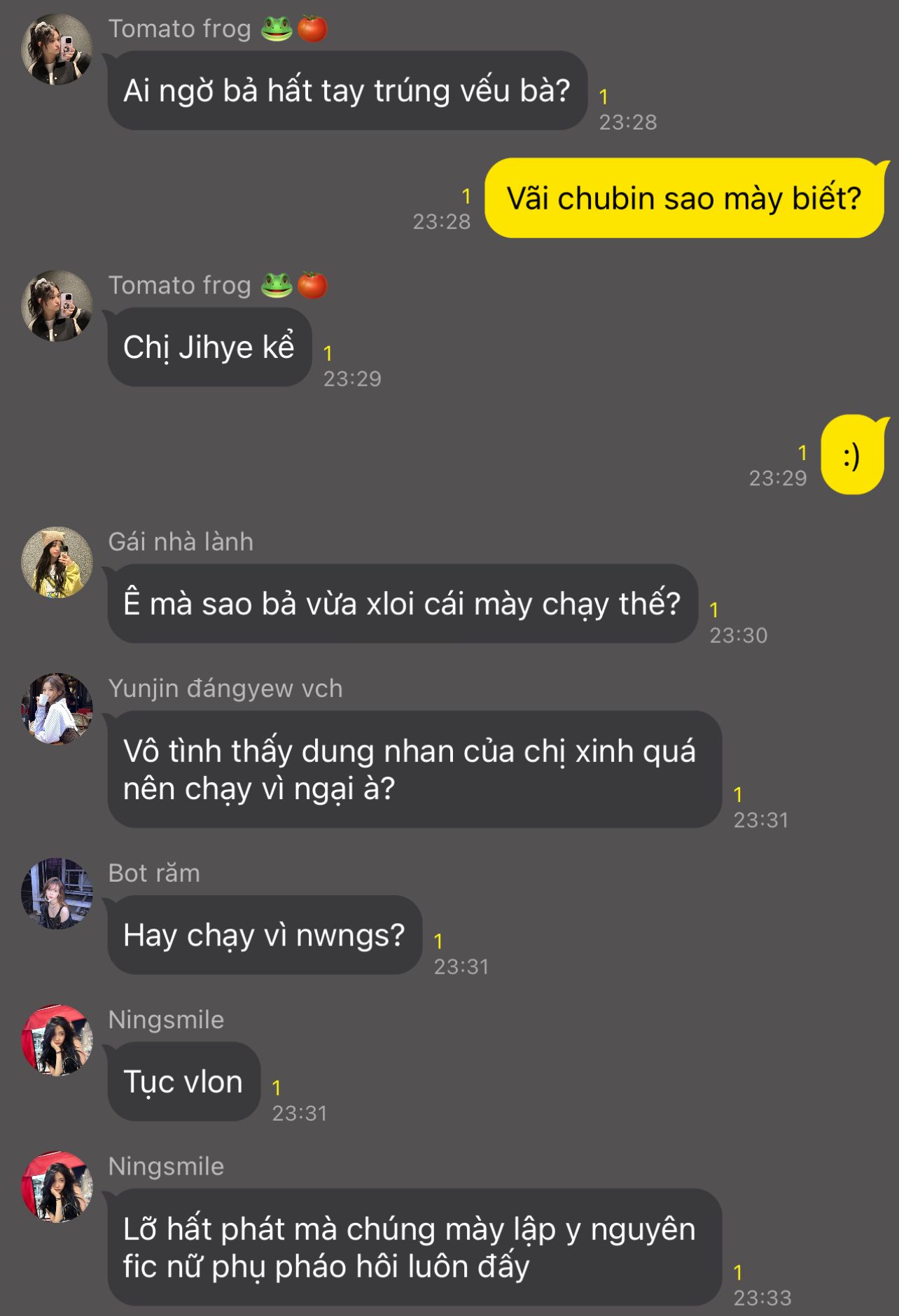The image size is (899, 1316).
Task: Tap the "Vô tình thấy dung nhan" message bubble
Action: pos(414,770)
